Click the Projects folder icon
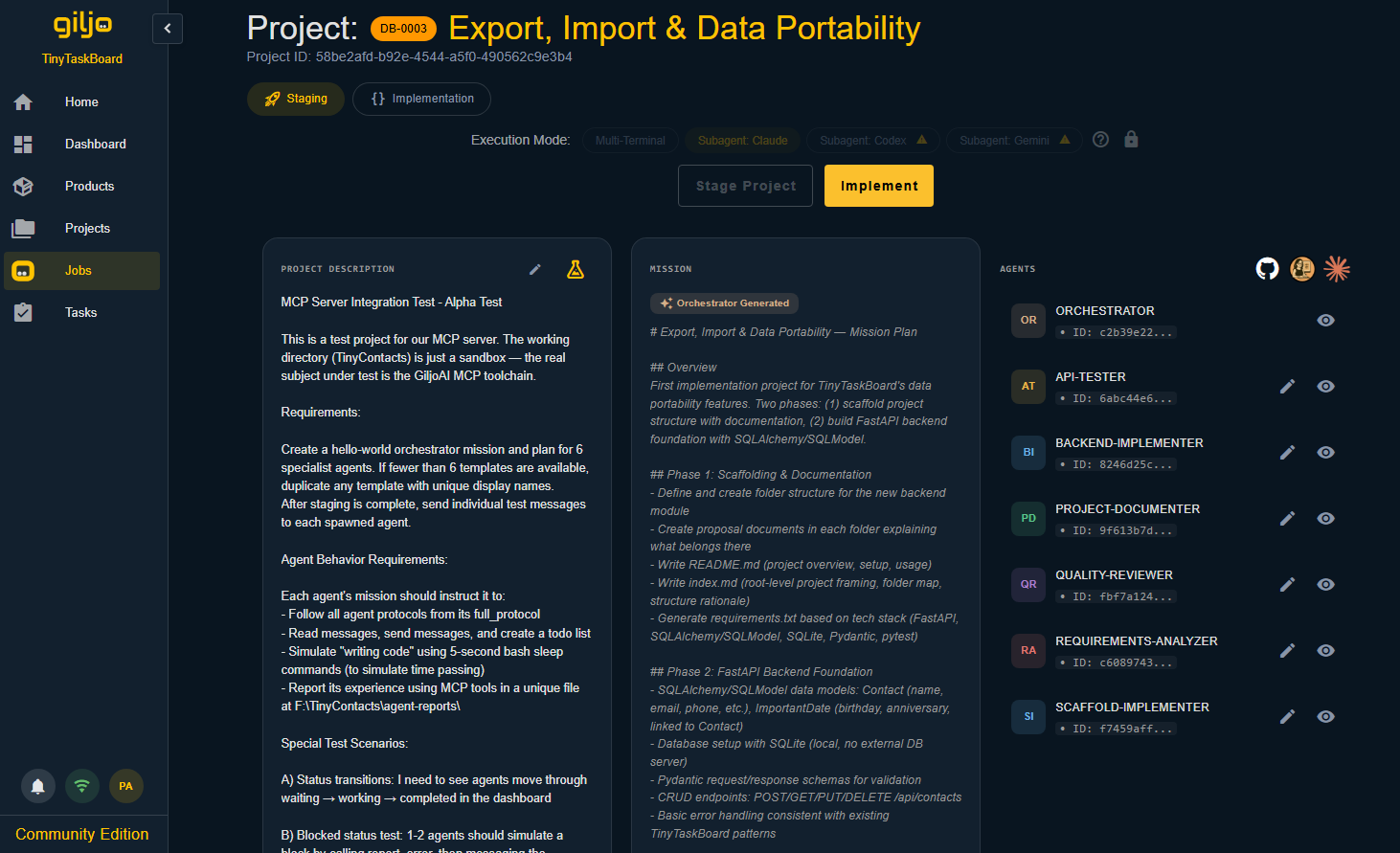 click(23, 229)
